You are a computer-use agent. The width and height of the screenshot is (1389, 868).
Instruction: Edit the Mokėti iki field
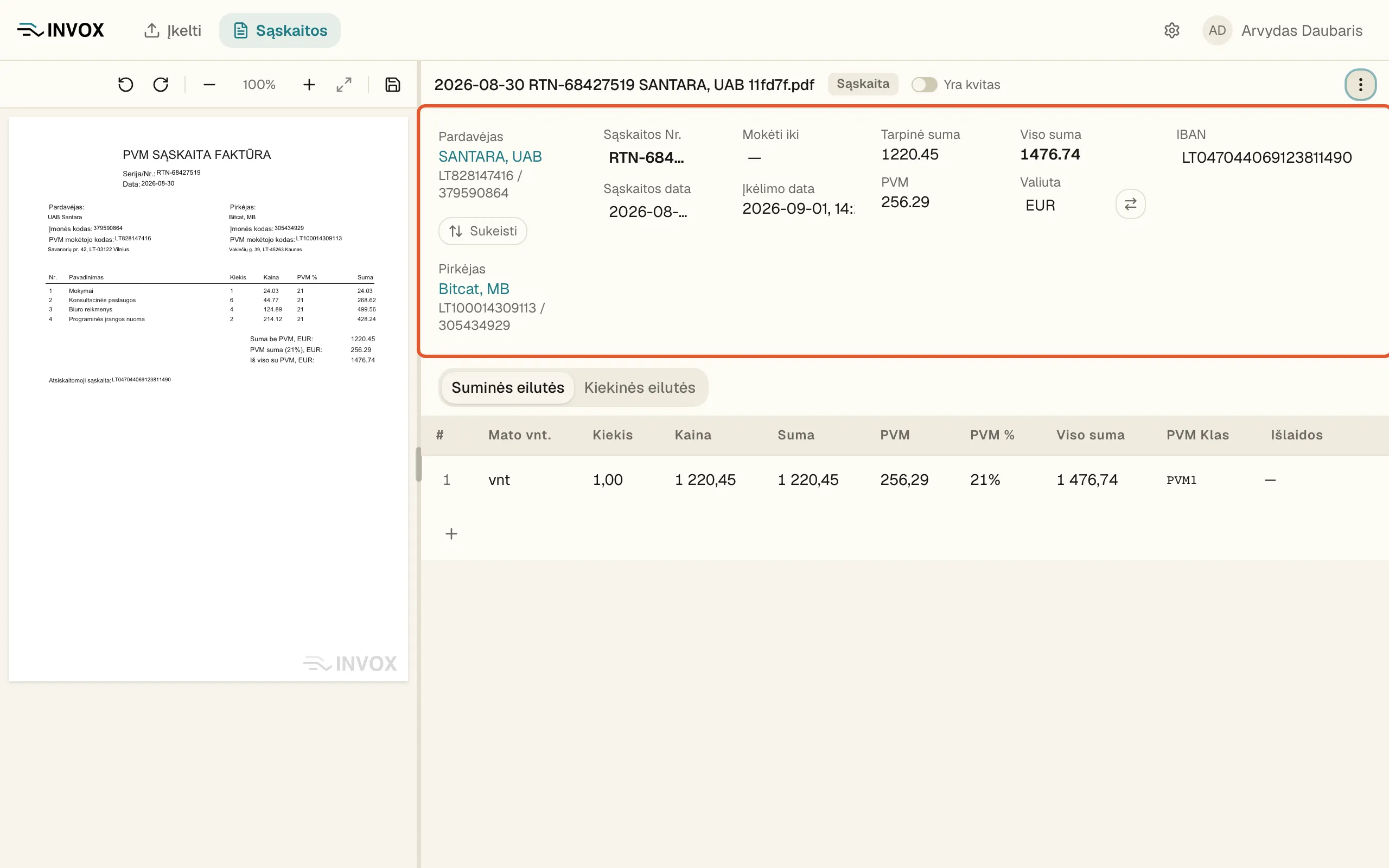click(798, 157)
